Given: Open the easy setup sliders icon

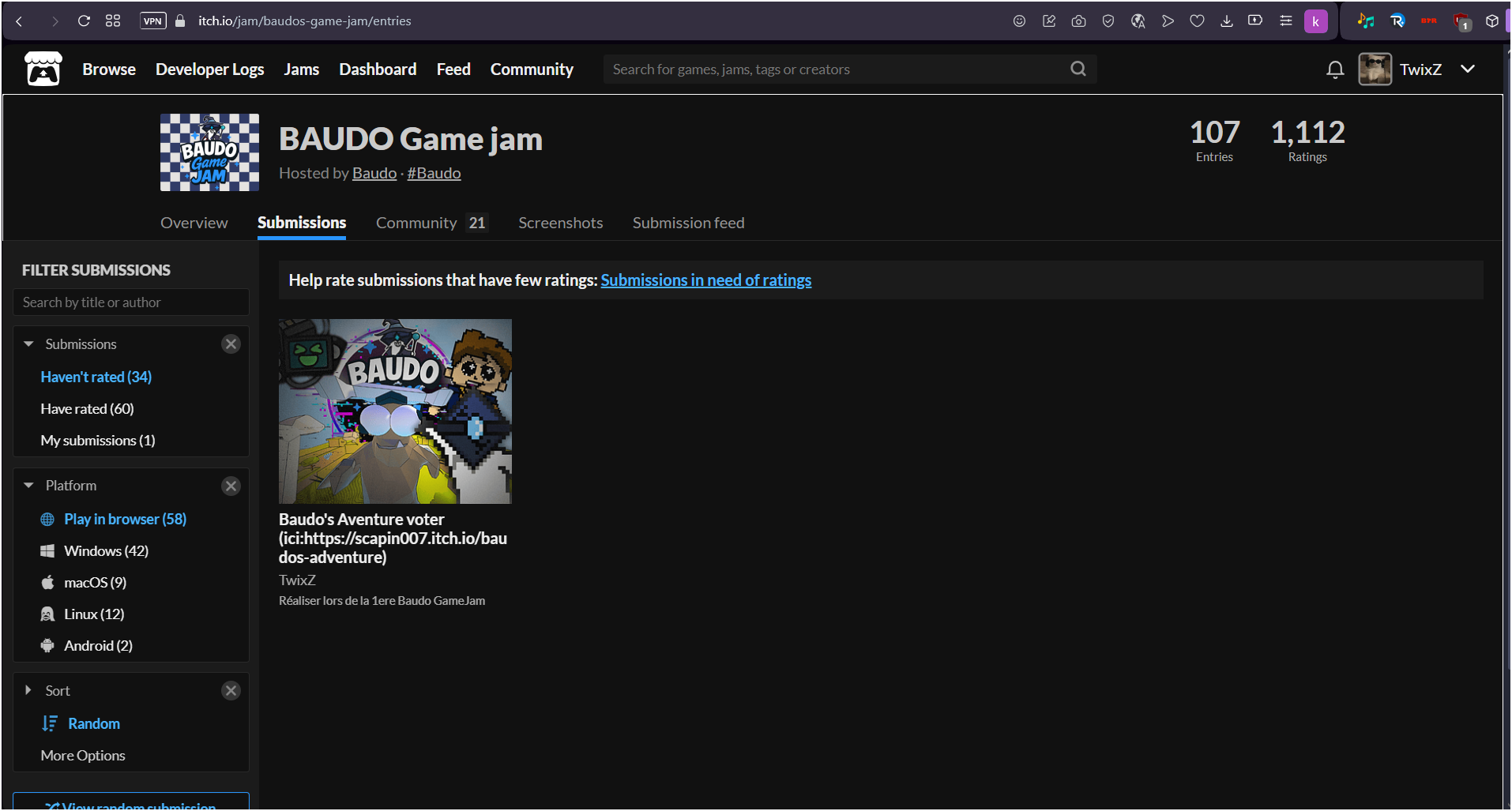Looking at the screenshot, I should point(1286,21).
